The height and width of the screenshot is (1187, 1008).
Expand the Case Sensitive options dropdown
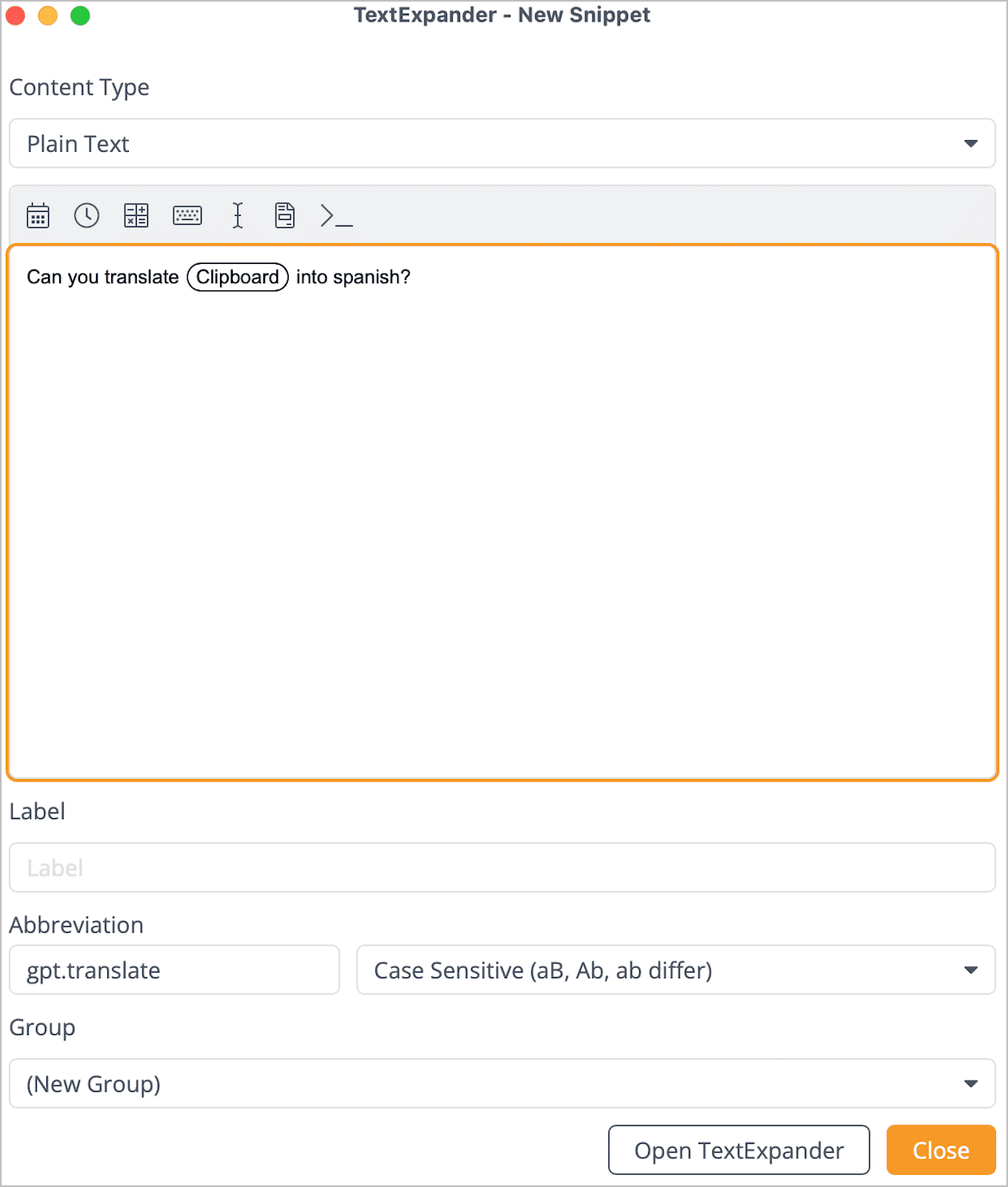point(970,969)
